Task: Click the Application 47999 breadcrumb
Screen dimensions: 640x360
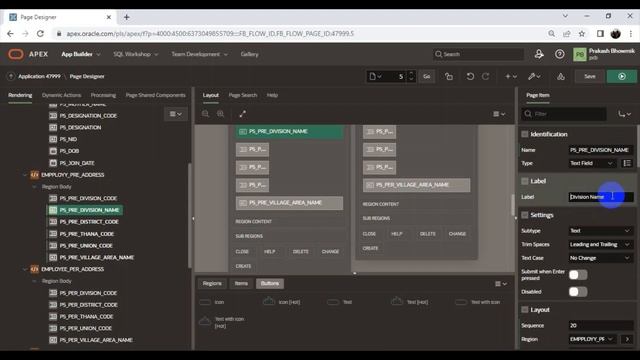Action: coord(39,76)
